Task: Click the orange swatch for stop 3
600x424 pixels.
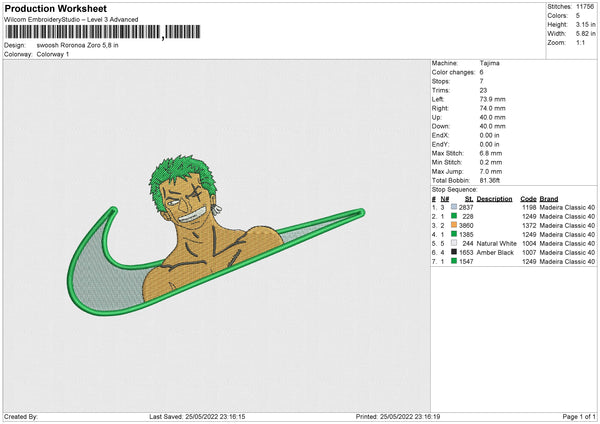Action: (x=454, y=225)
